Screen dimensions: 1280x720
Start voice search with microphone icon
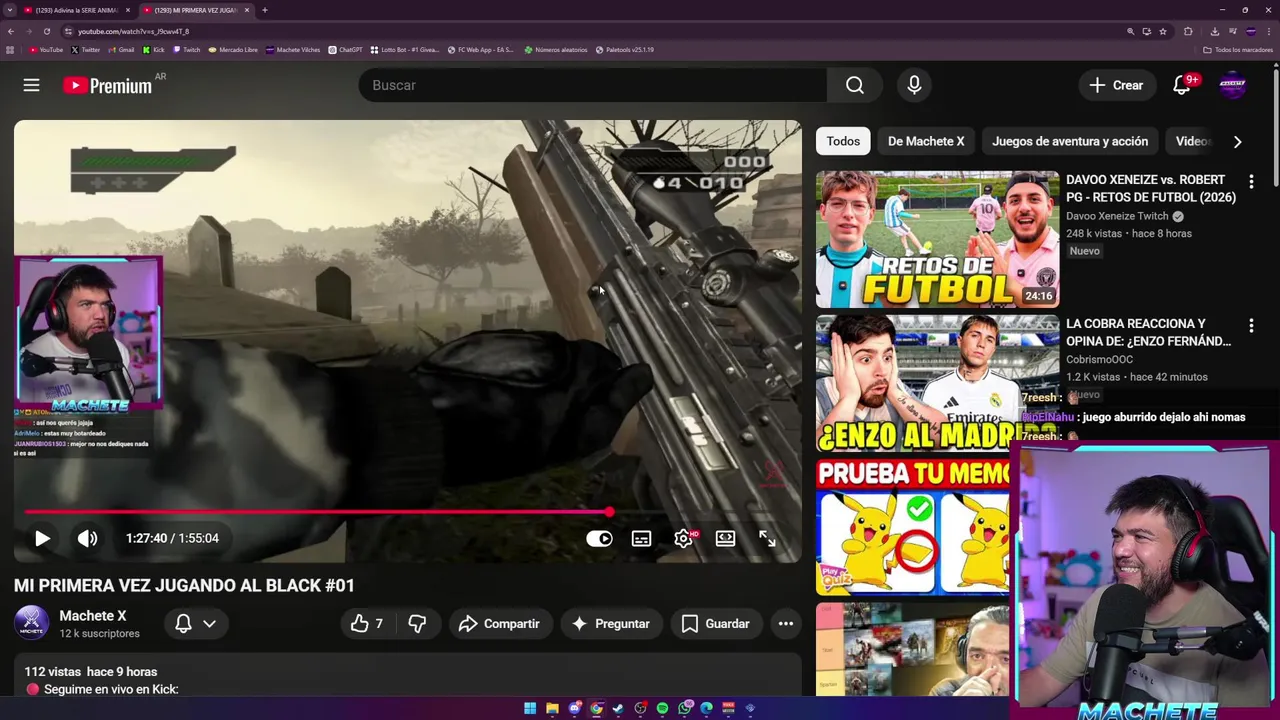[914, 86]
